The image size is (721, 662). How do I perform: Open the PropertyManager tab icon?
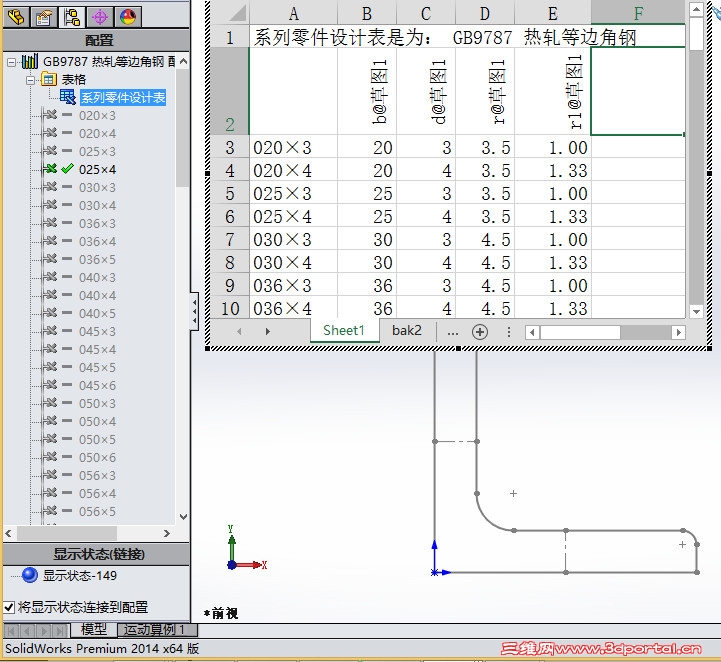tap(44, 17)
